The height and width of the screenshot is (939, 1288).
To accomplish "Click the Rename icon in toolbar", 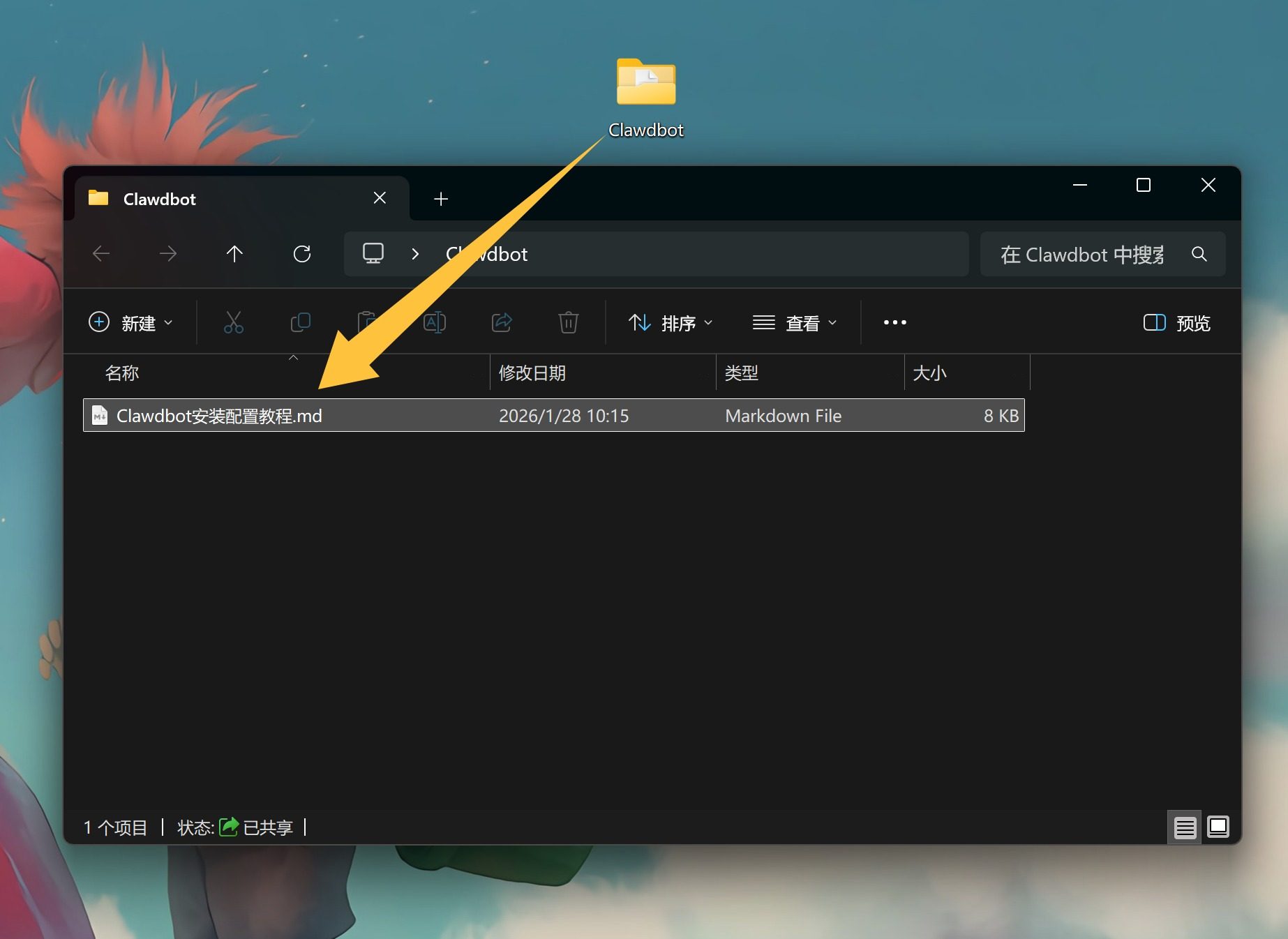I will pos(435,322).
